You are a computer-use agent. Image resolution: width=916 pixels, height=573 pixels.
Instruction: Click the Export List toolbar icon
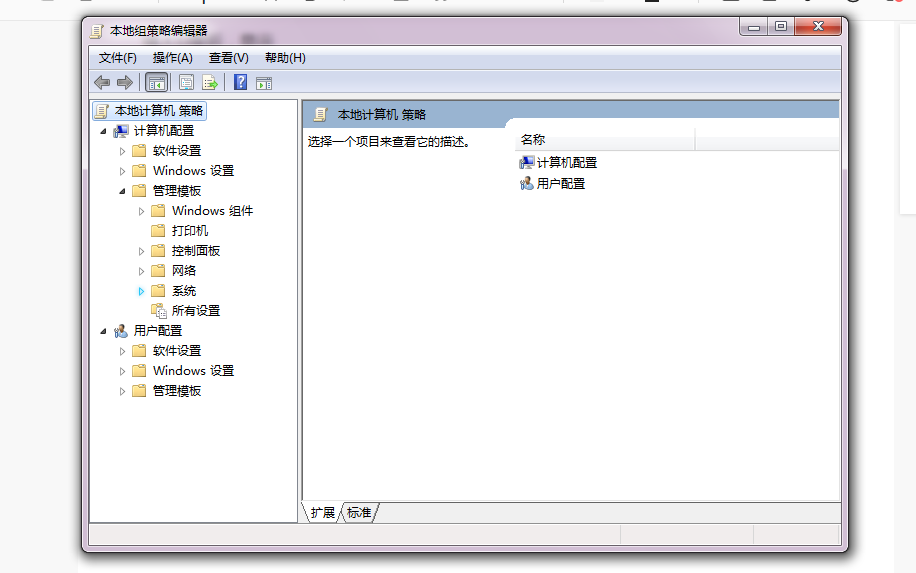[x=210, y=82]
